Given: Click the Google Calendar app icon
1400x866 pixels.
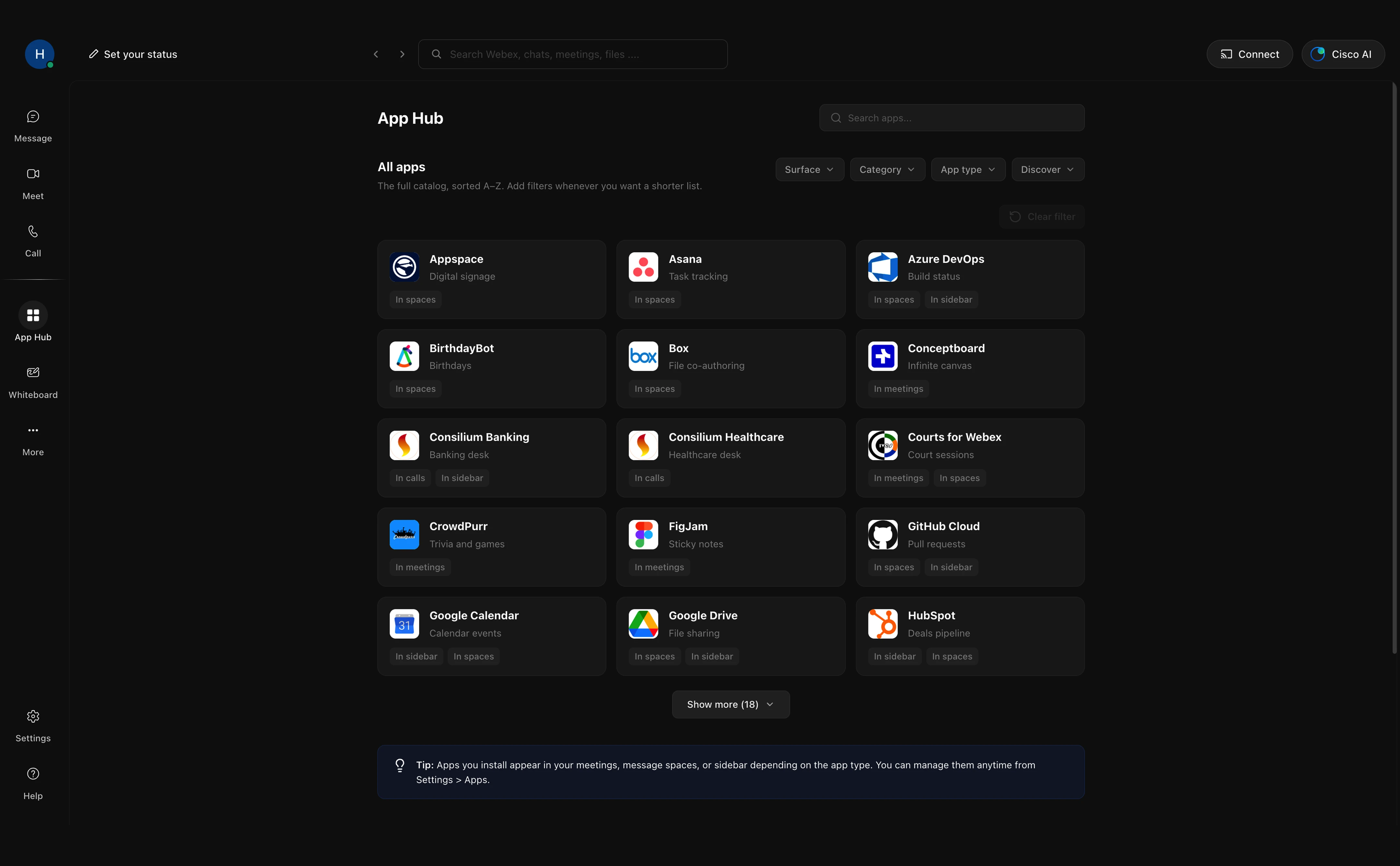Looking at the screenshot, I should [404, 624].
